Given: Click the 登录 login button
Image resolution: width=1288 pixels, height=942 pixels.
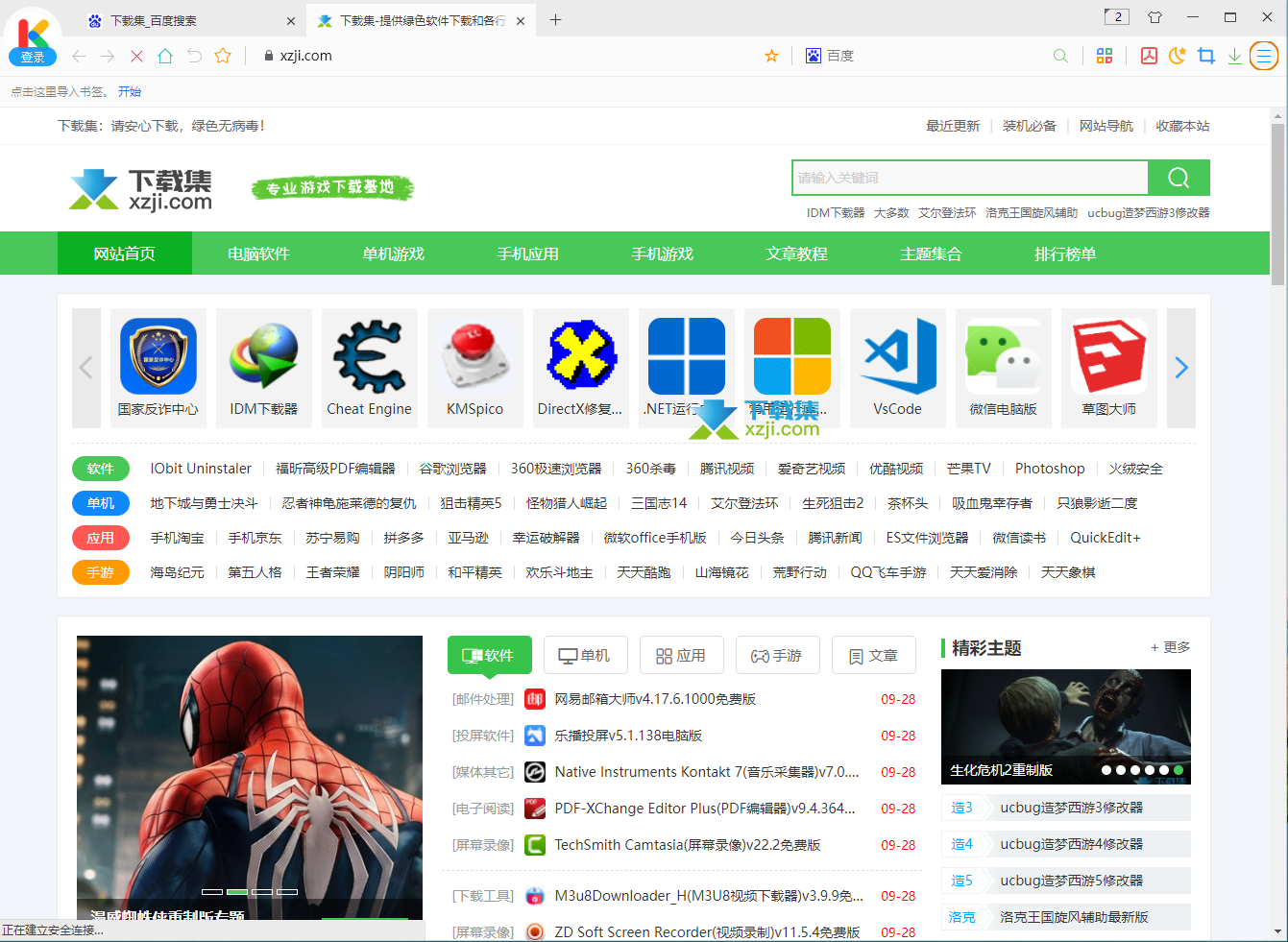Looking at the screenshot, I should tap(33, 58).
